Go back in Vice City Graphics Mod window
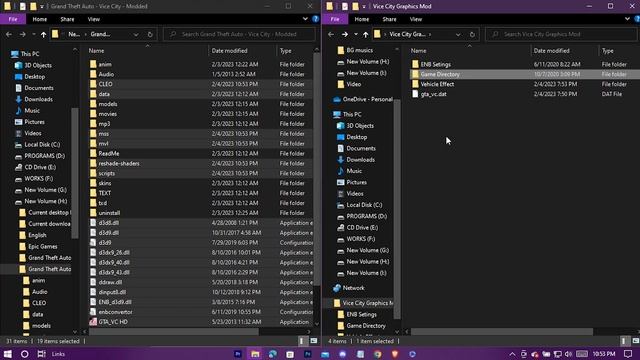This screenshot has height=360, width=640. tap(331, 34)
